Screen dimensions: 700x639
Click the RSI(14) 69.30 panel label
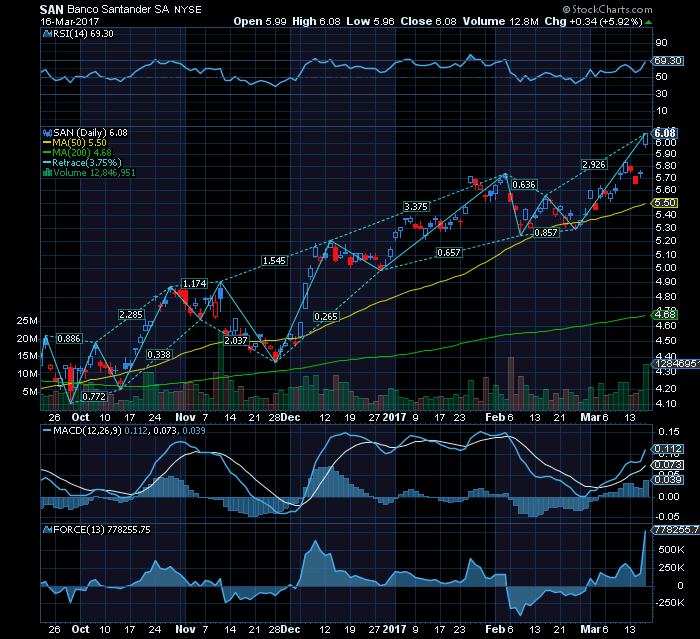coord(83,34)
